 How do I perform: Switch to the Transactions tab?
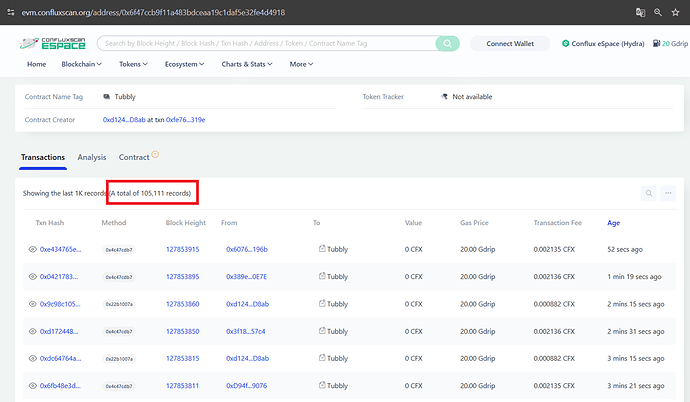point(43,157)
